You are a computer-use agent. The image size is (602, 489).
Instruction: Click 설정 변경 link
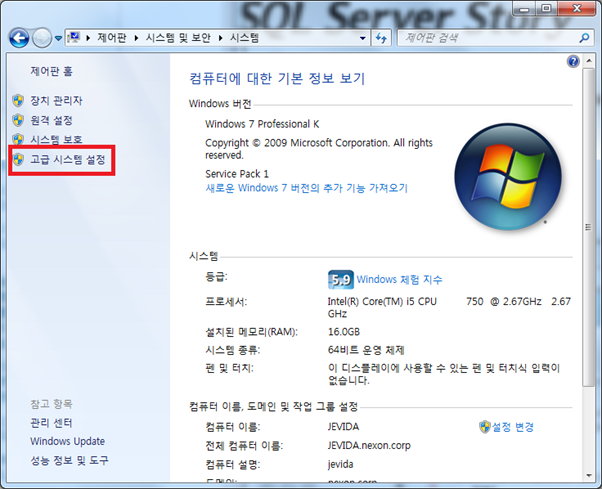513,427
